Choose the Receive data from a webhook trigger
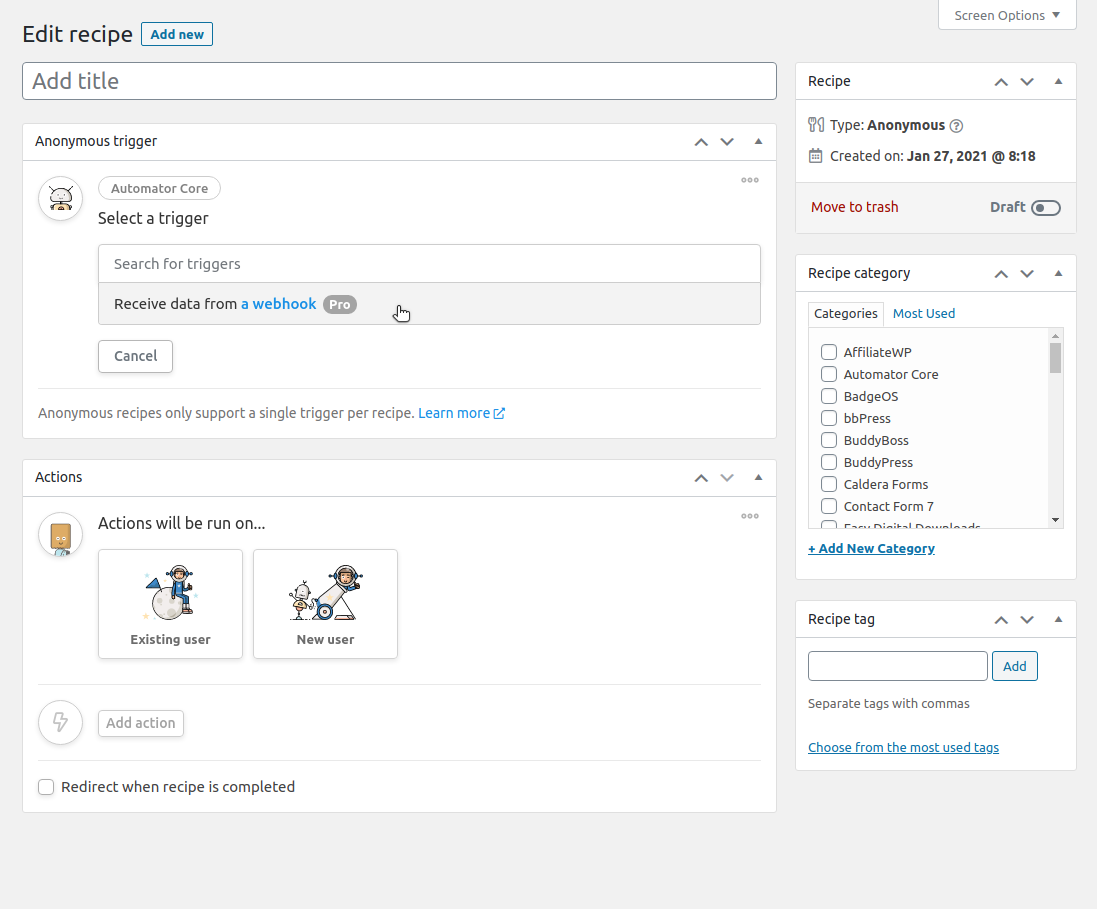Viewport: 1097px width, 909px height. [x=429, y=304]
